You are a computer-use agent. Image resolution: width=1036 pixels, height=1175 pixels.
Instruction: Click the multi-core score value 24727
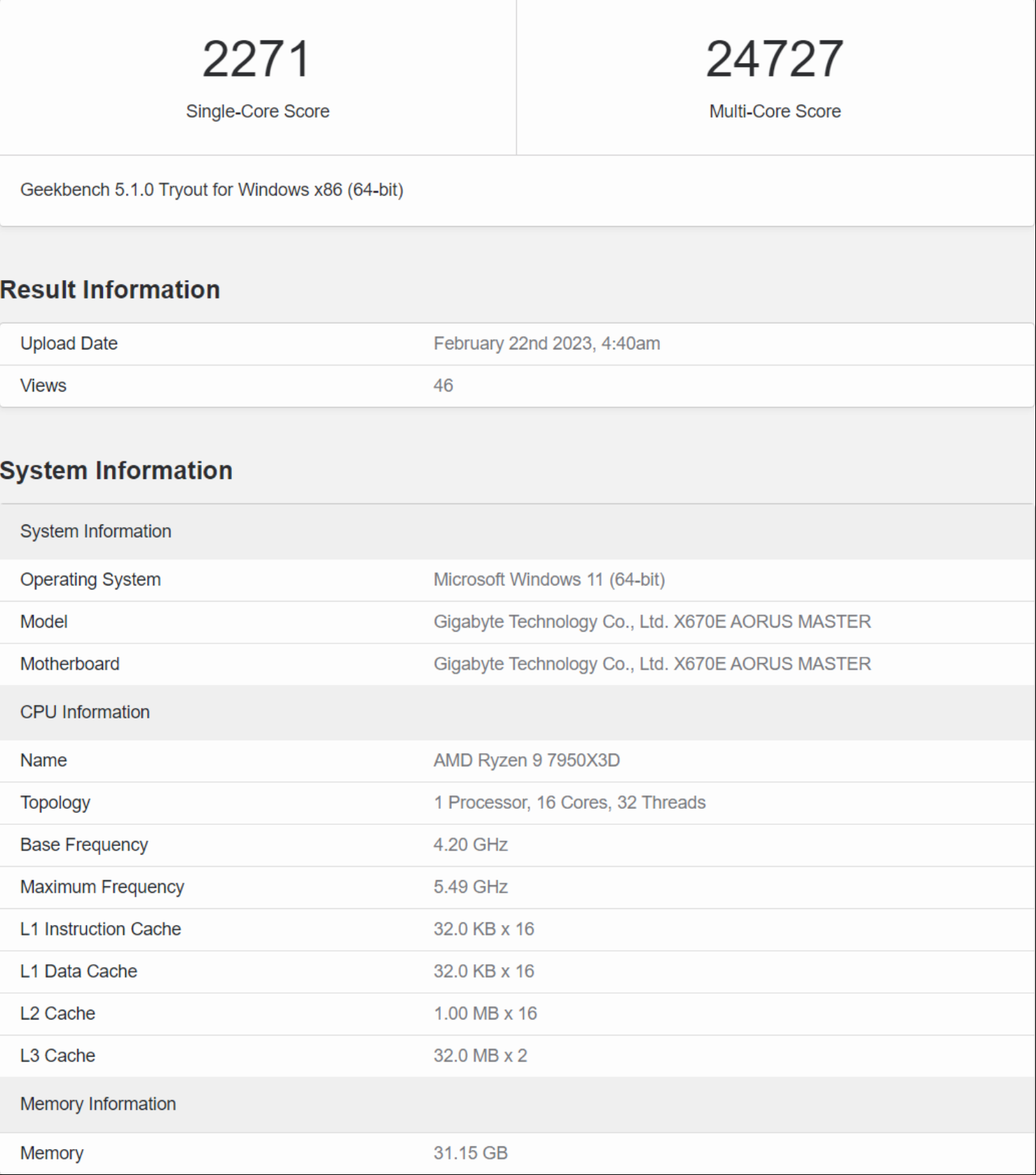tap(774, 59)
